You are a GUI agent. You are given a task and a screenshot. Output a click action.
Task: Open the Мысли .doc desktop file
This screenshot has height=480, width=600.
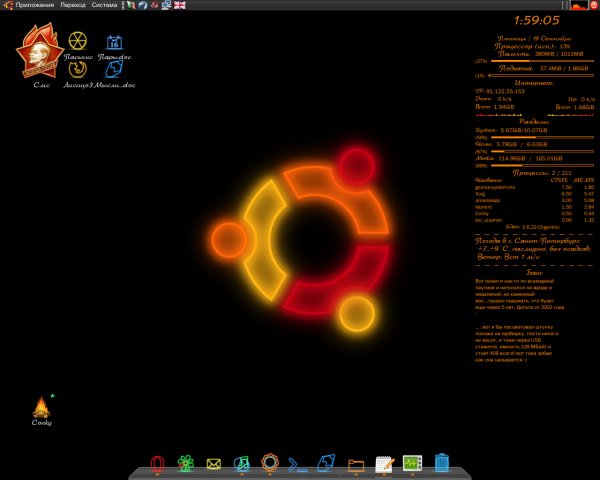point(114,71)
